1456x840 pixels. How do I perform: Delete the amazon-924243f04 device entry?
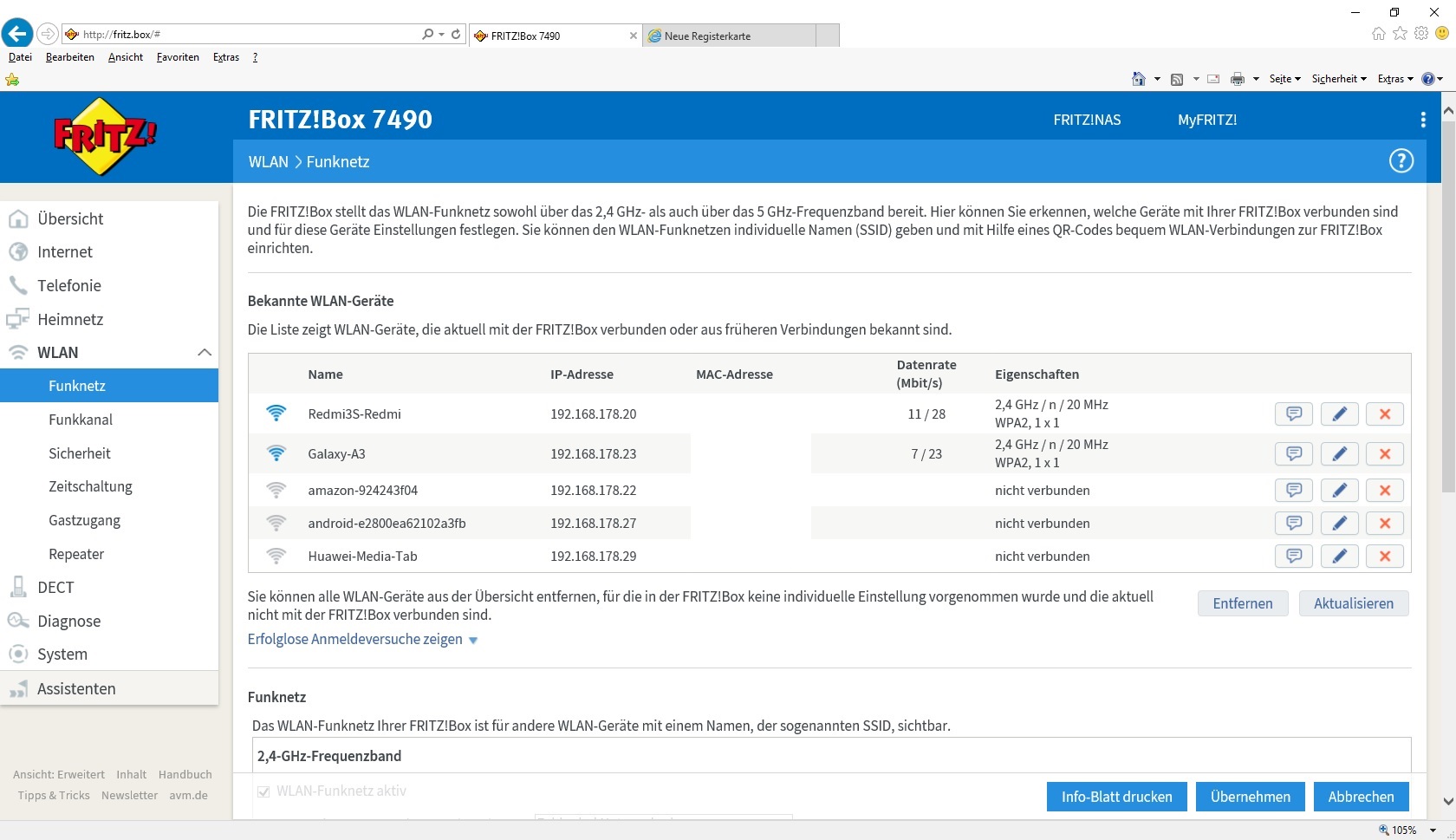coord(1385,491)
